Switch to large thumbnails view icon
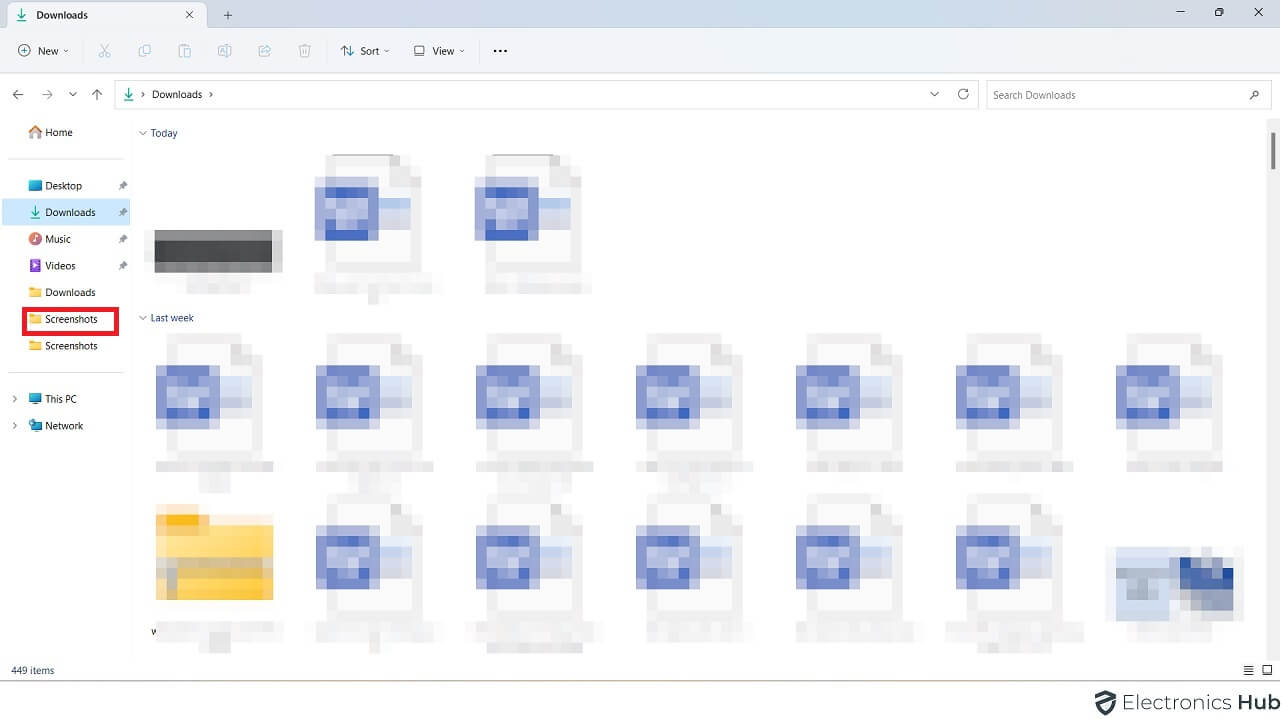Image resolution: width=1282 pixels, height=719 pixels. pyautogui.click(x=1267, y=670)
